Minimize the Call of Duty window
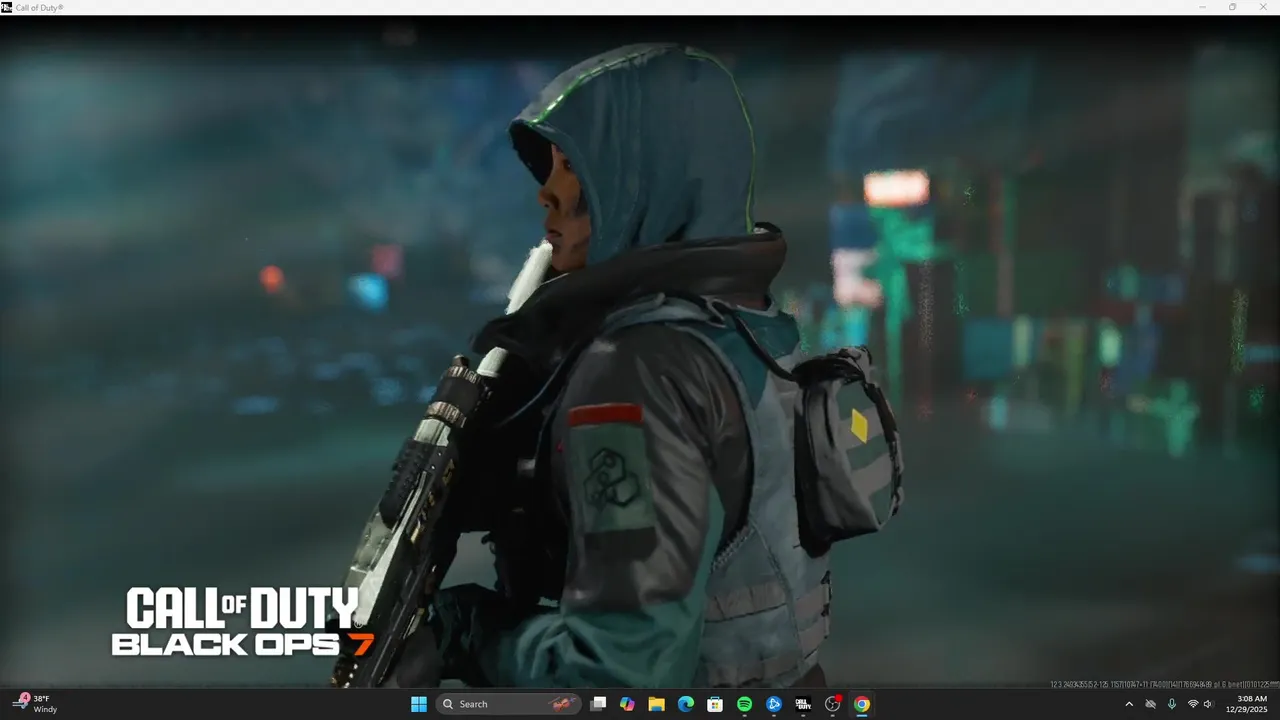 click(x=1203, y=7)
